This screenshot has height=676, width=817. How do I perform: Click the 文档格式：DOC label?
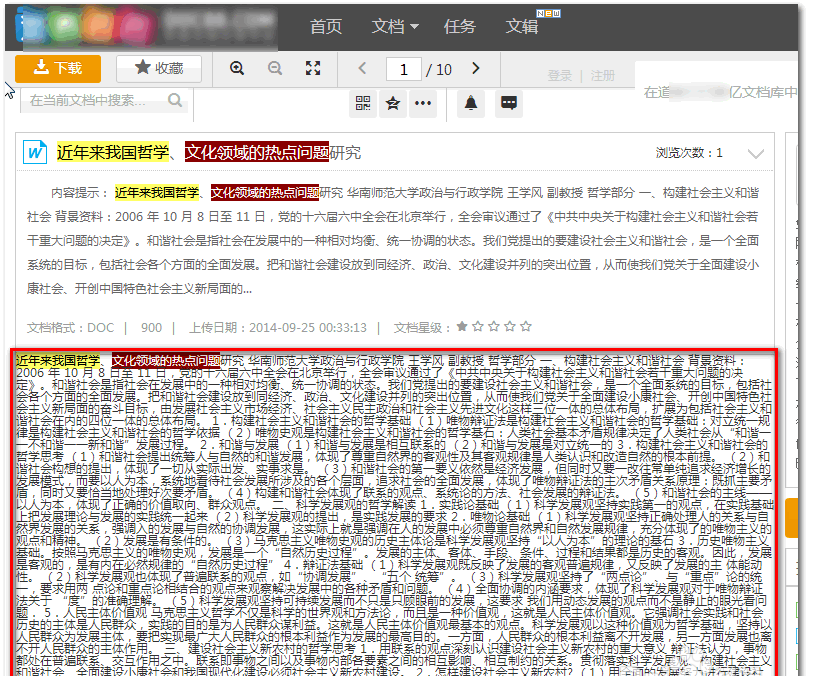tap(70, 327)
